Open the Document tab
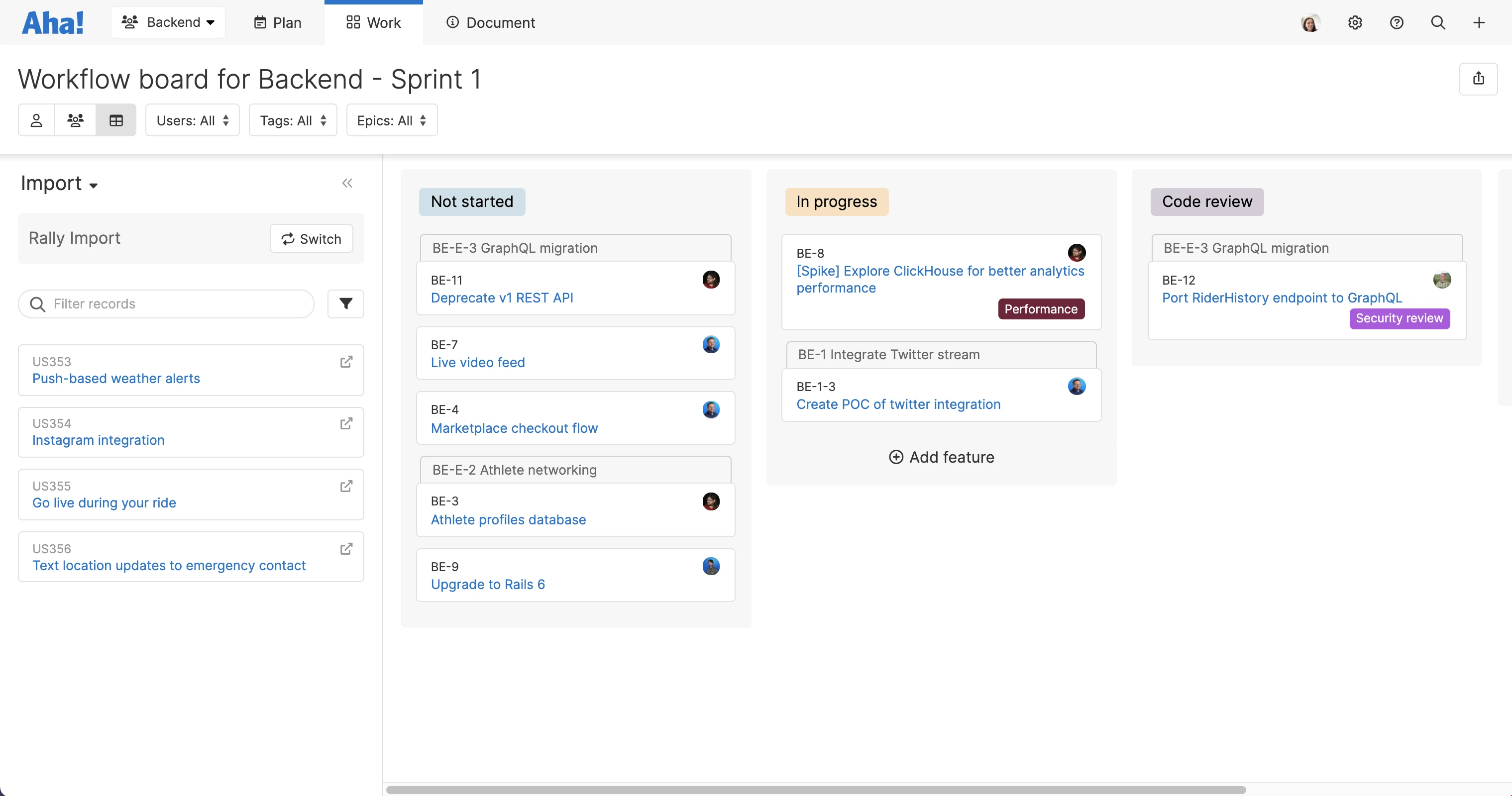 pyautogui.click(x=491, y=22)
